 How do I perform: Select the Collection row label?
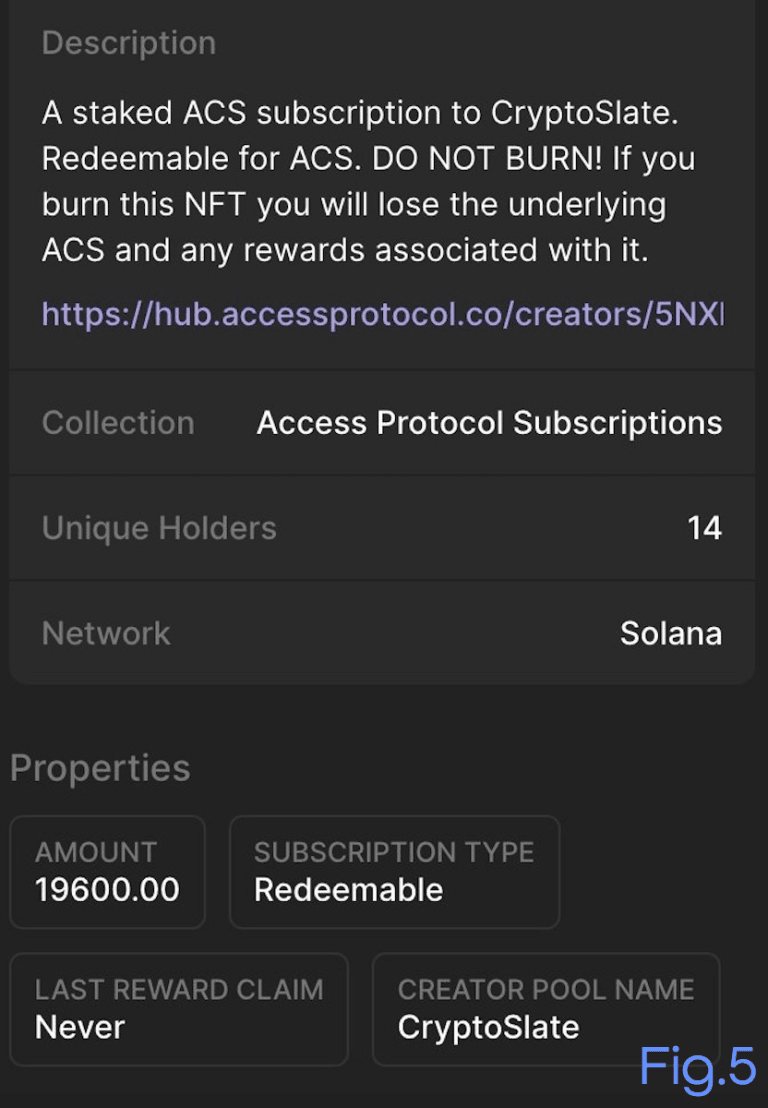coord(118,423)
